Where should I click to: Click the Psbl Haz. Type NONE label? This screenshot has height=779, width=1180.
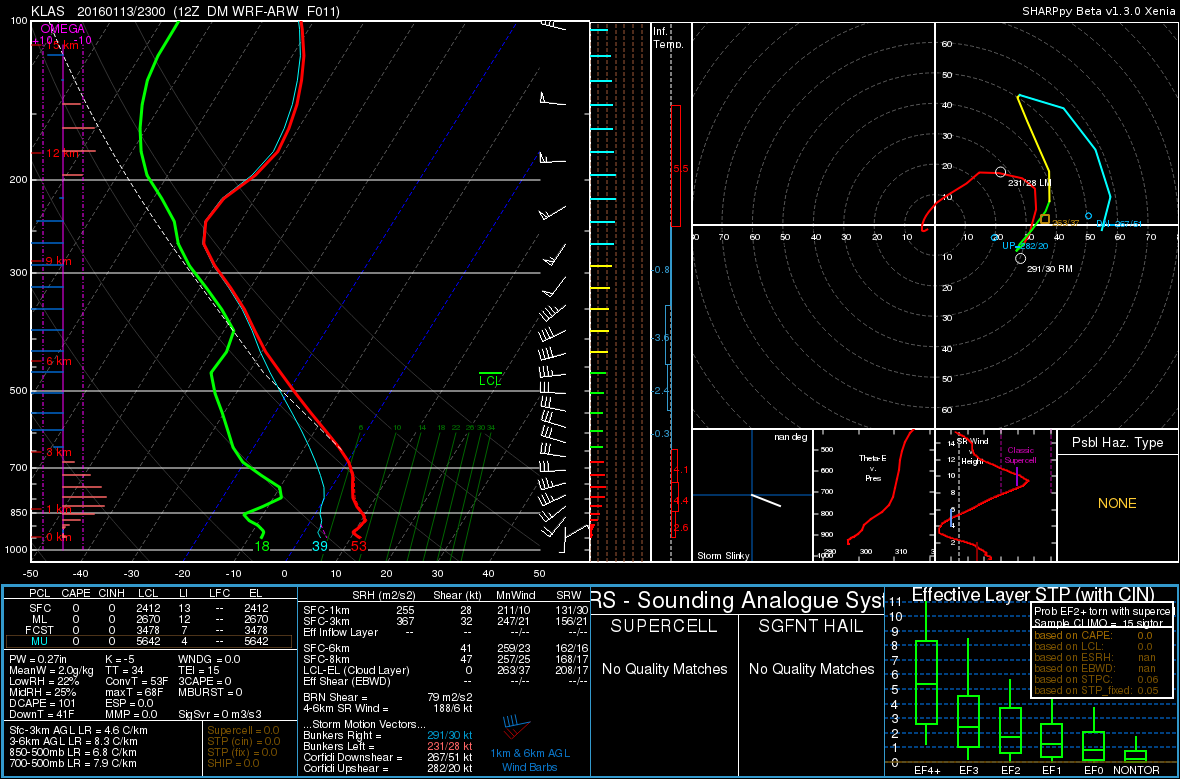coord(1117,503)
